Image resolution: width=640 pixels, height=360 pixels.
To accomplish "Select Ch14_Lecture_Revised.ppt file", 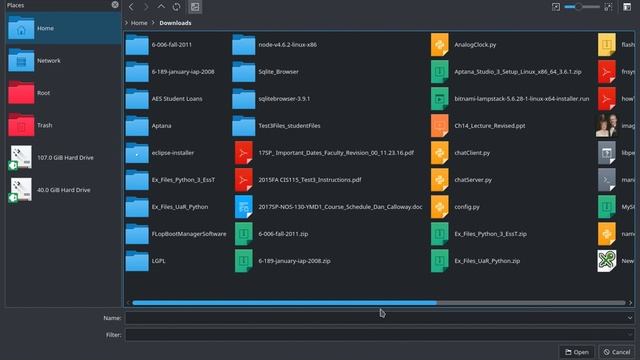I will 478,126.
